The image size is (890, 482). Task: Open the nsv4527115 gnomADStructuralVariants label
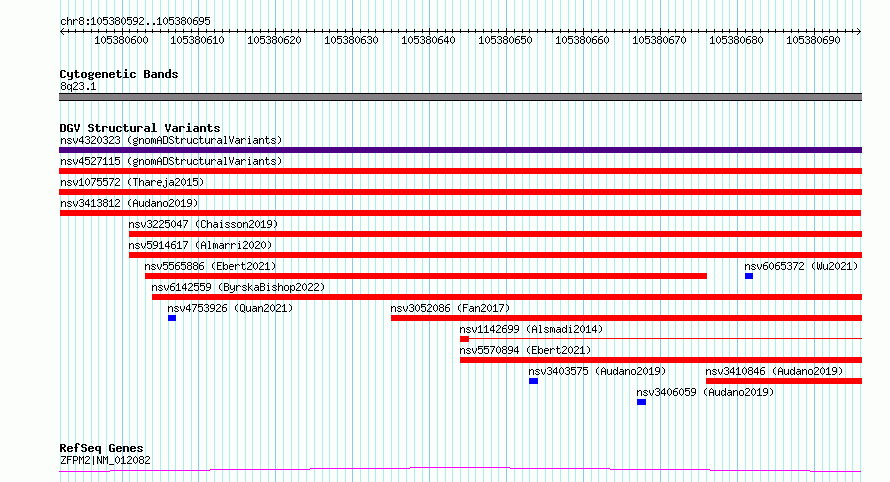[171, 161]
